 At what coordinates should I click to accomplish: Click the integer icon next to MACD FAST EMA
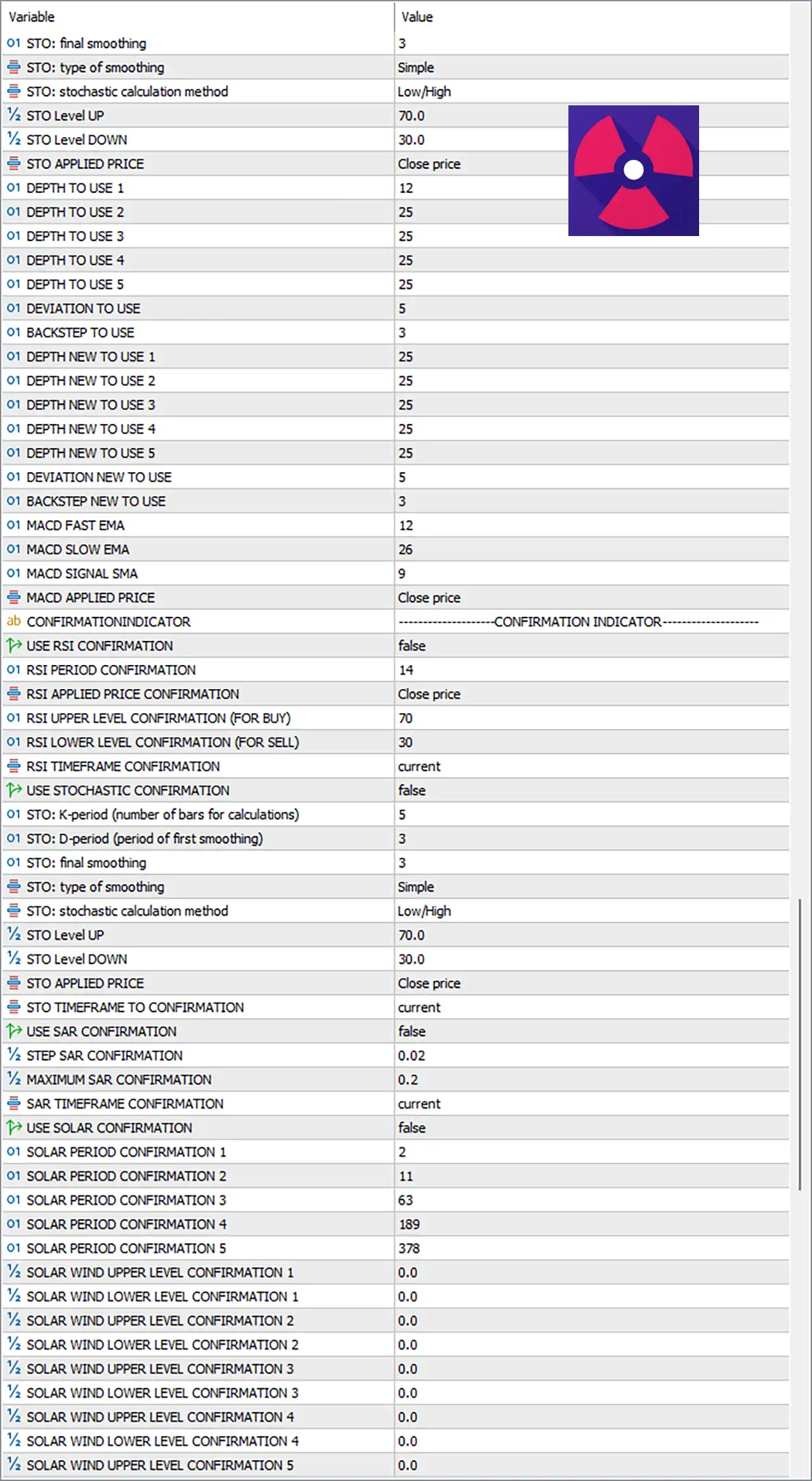point(13,525)
